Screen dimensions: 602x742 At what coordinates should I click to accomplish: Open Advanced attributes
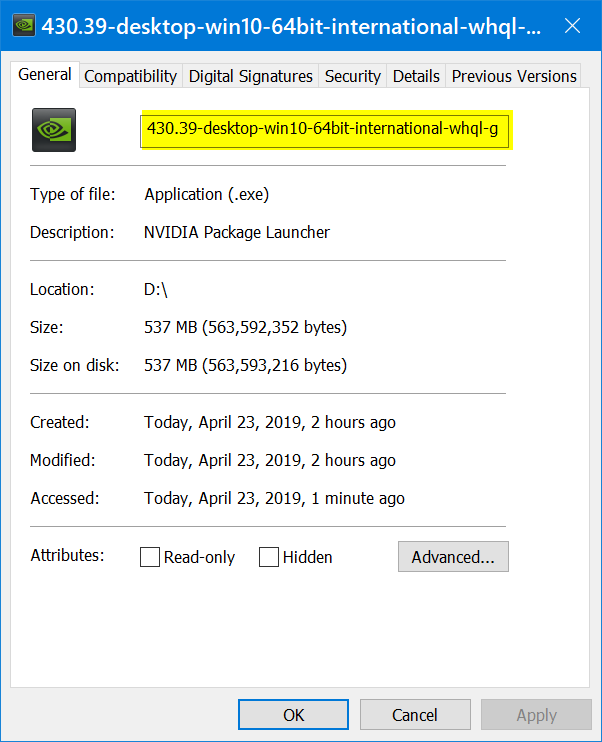(453, 556)
